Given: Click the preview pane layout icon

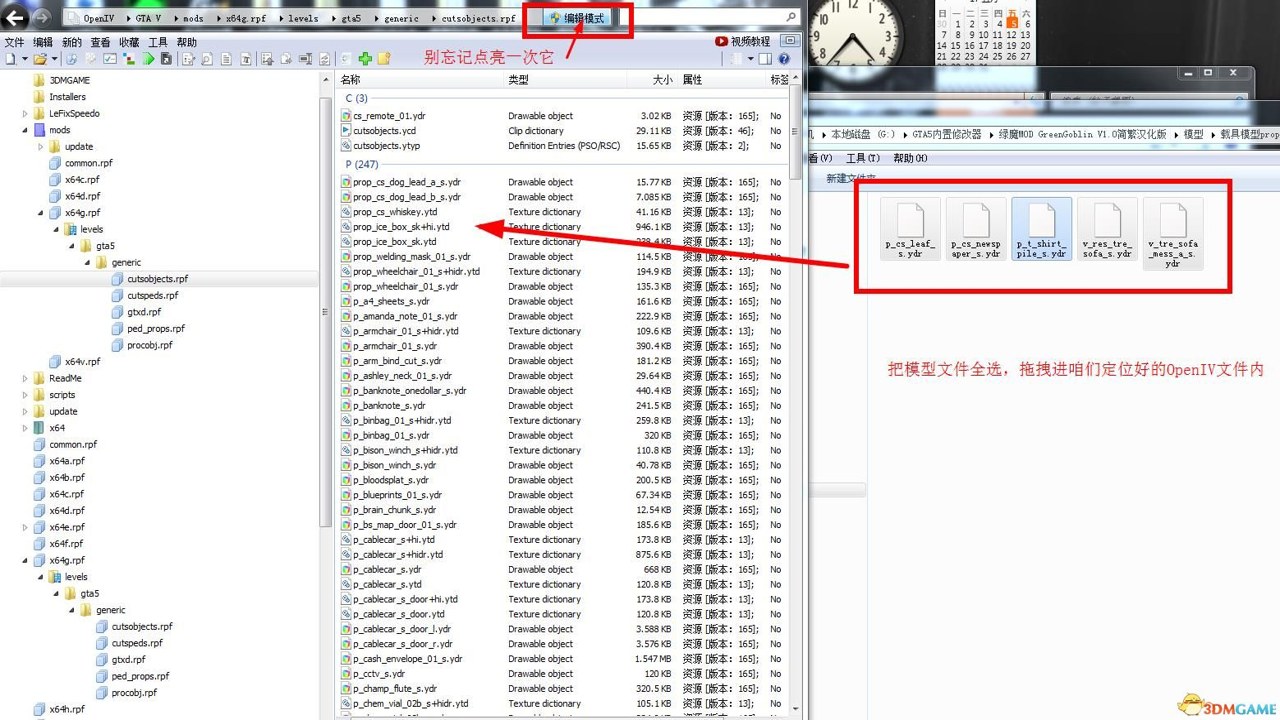Looking at the screenshot, I should (x=765, y=59).
